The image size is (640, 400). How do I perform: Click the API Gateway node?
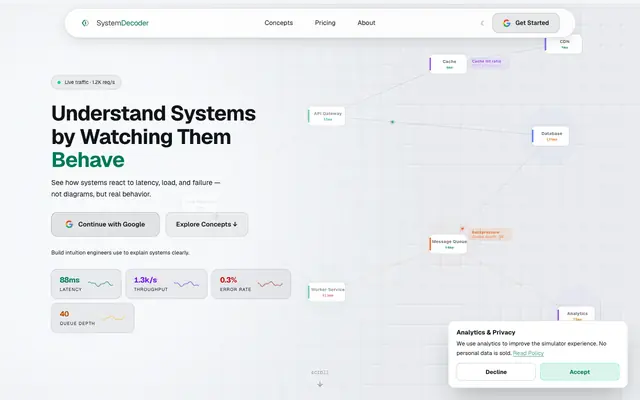click(x=327, y=116)
